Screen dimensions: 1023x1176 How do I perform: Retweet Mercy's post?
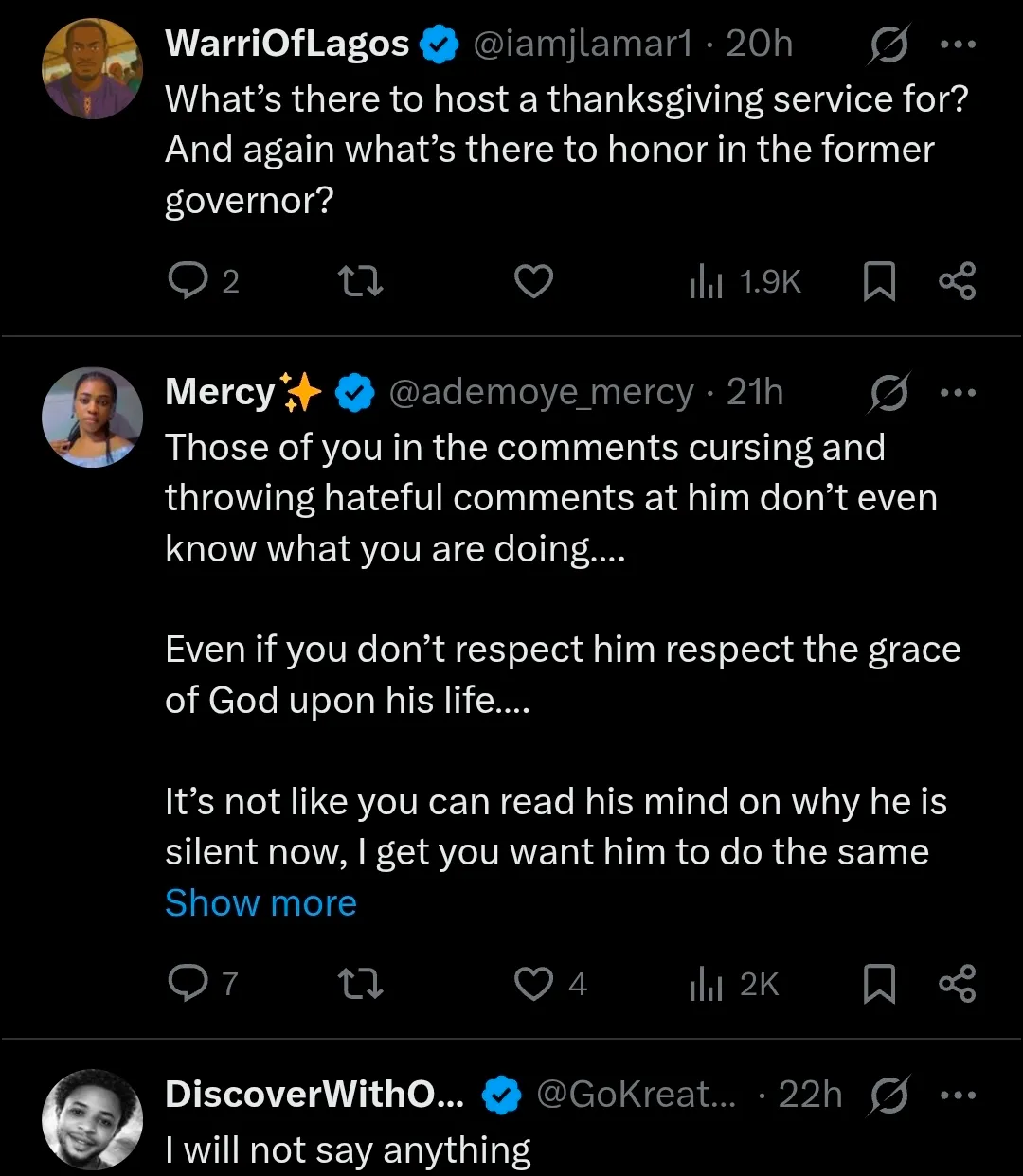coord(360,984)
